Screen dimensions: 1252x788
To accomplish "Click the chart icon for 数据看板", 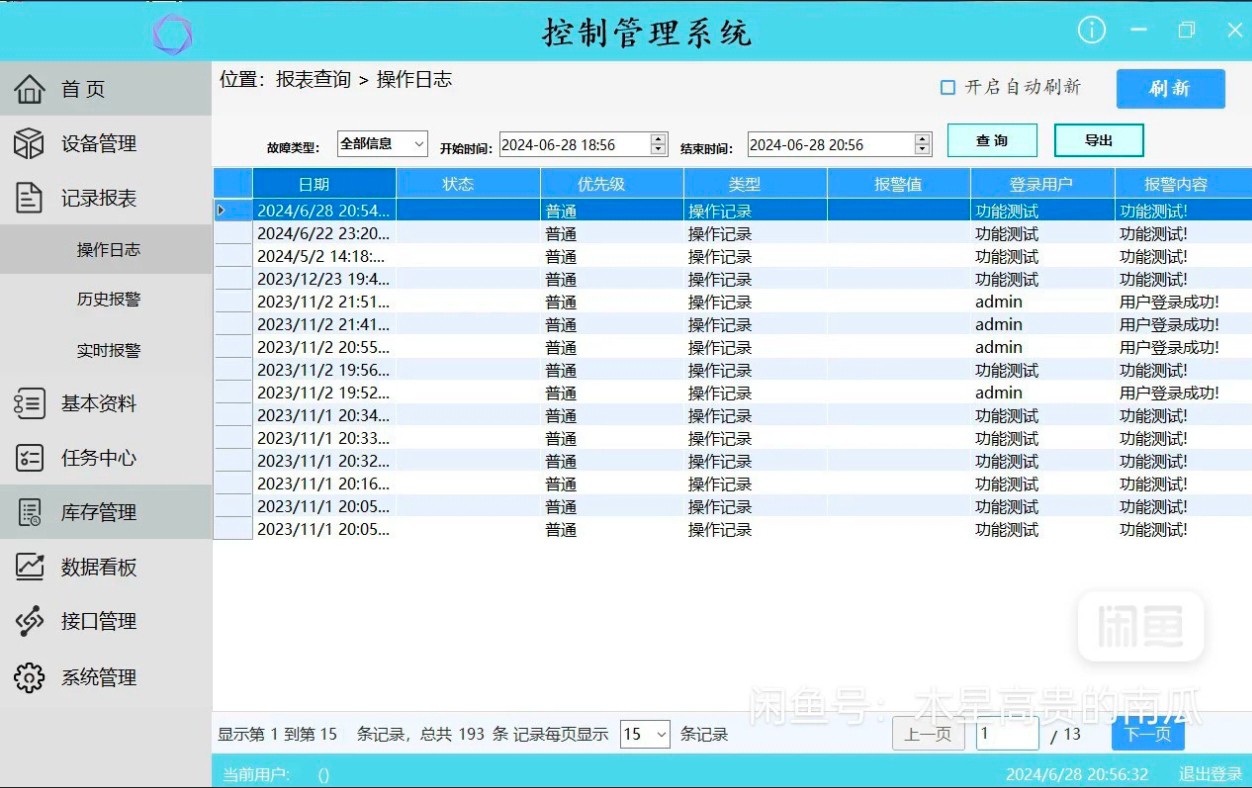I will [29, 567].
